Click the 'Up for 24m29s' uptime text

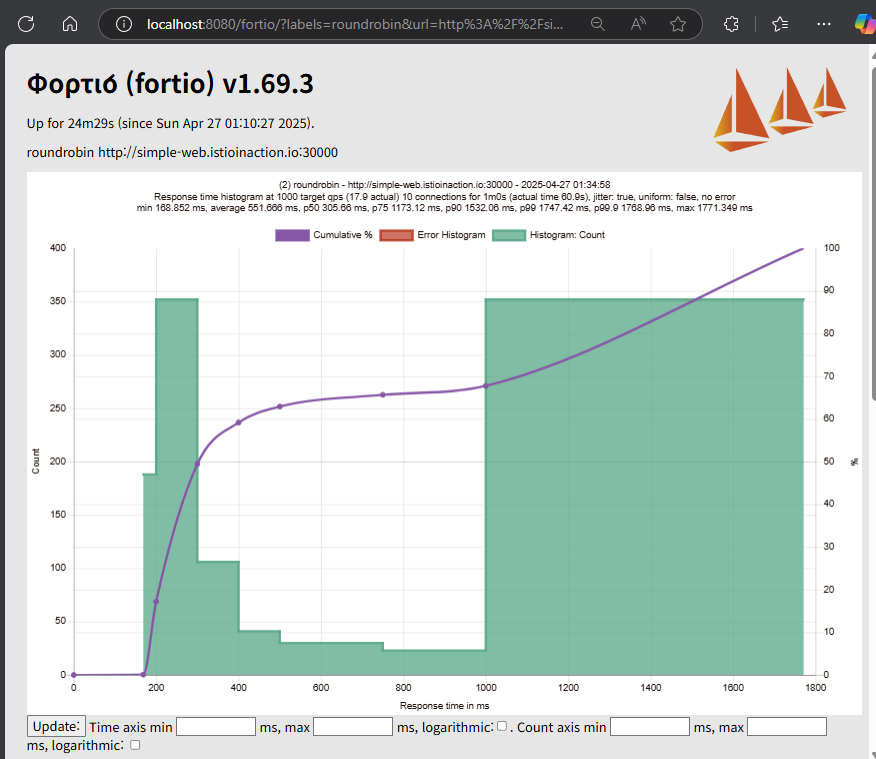(x=170, y=123)
